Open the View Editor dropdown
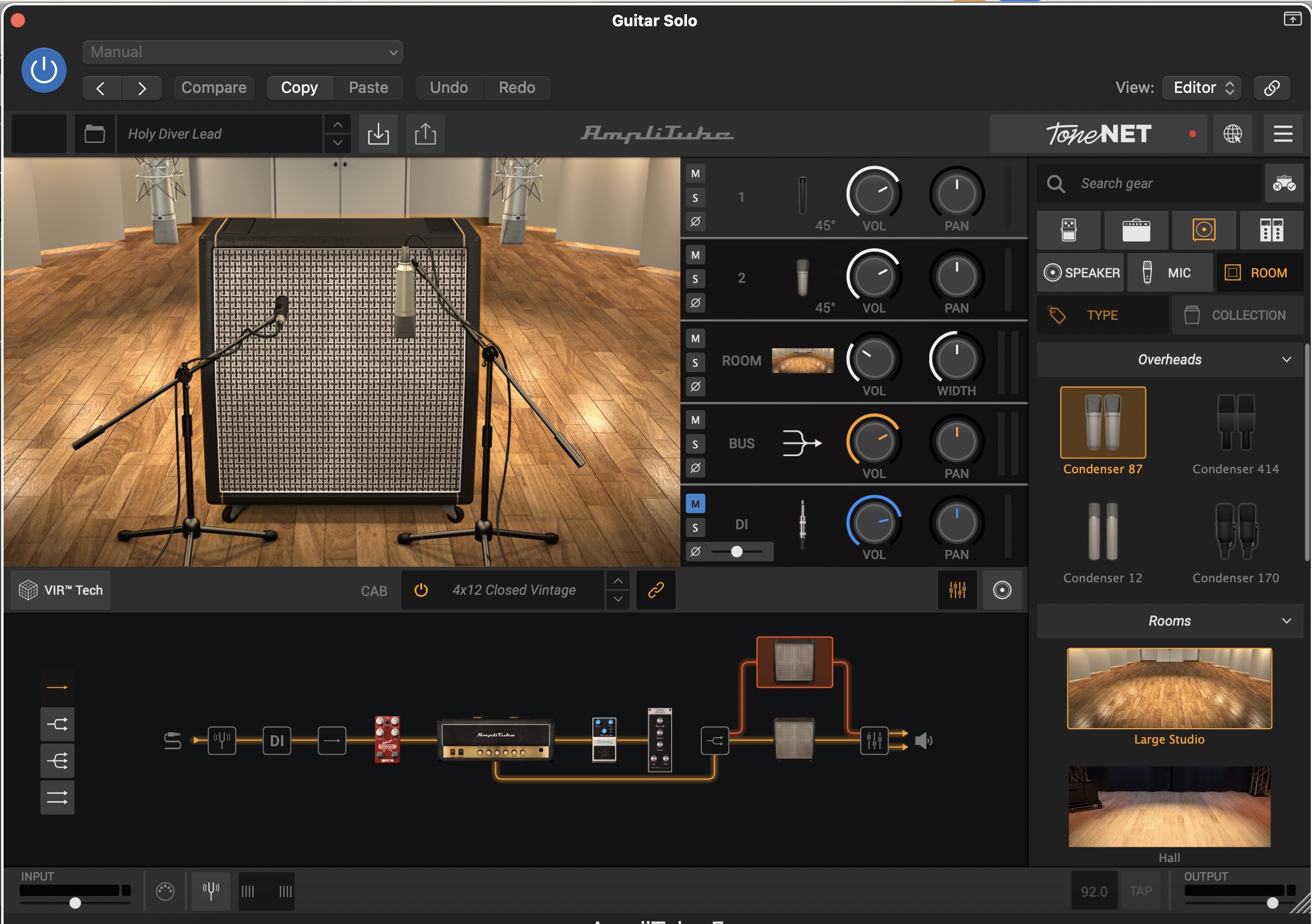Image resolution: width=1312 pixels, height=924 pixels. click(x=1202, y=88)
